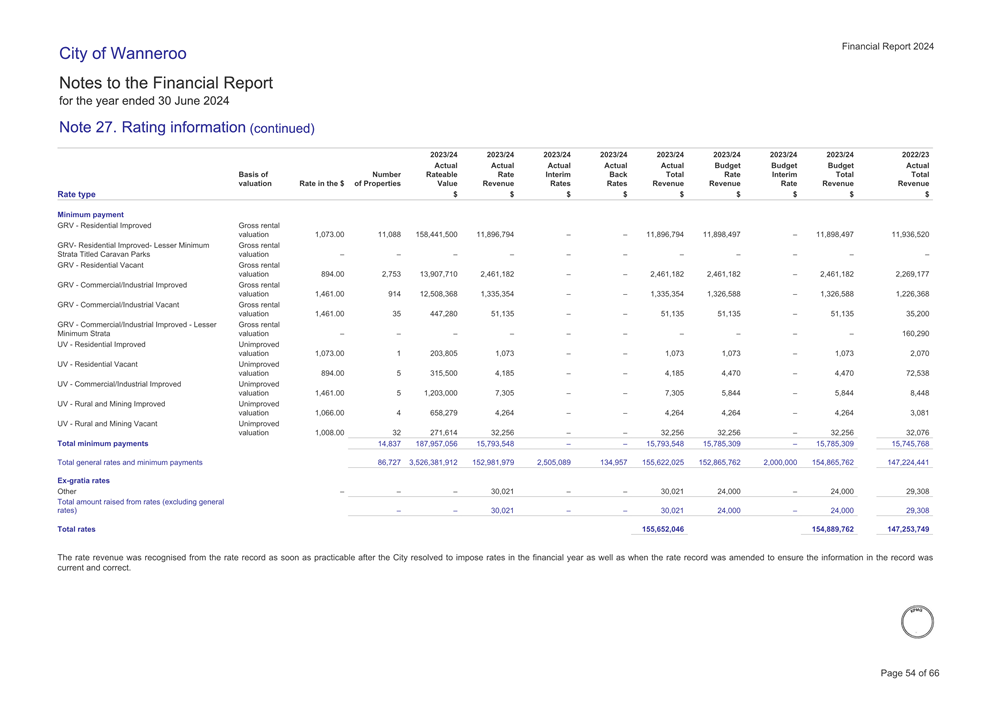
Task: Select the 'Rate in the $' column header
Action: click(315, 184)
